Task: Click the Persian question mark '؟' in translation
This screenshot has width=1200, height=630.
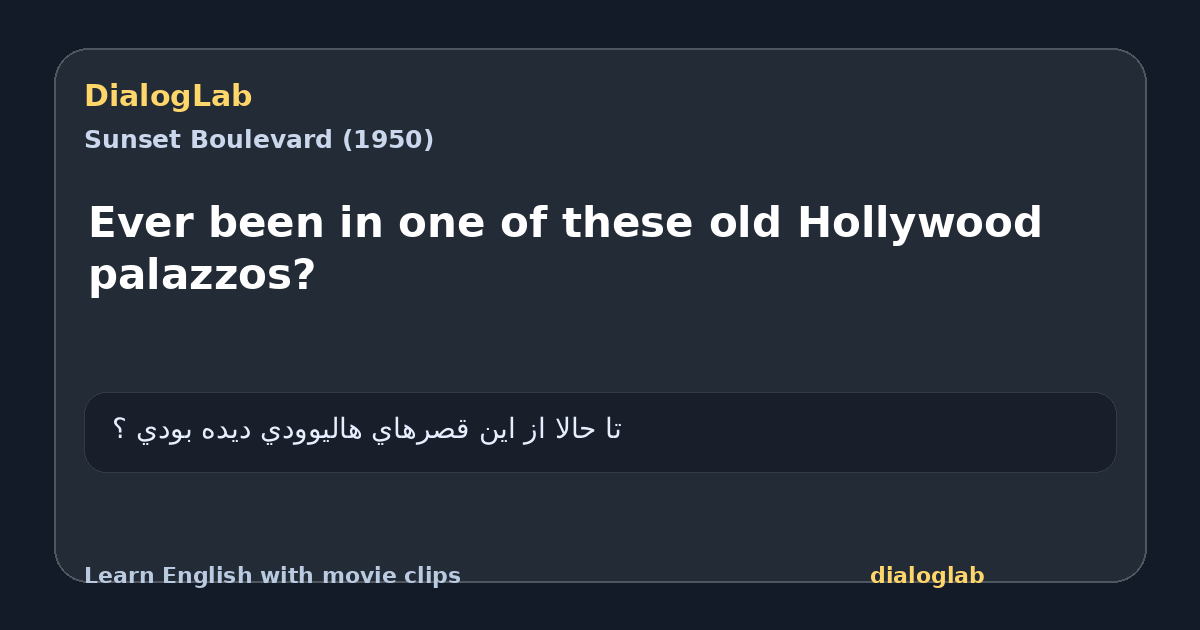Action: pyautogui.click(x=119, y=429)
